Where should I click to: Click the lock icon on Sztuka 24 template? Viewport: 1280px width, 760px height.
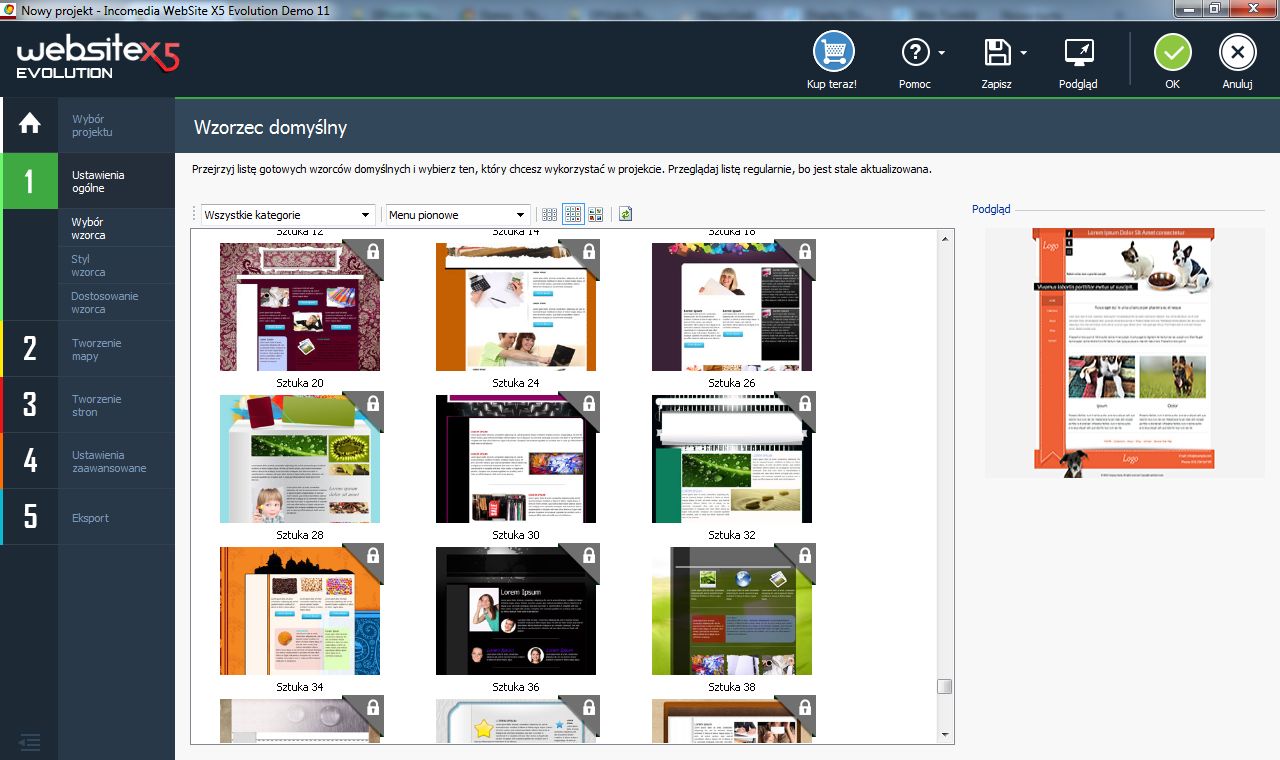tap(588, 403)
